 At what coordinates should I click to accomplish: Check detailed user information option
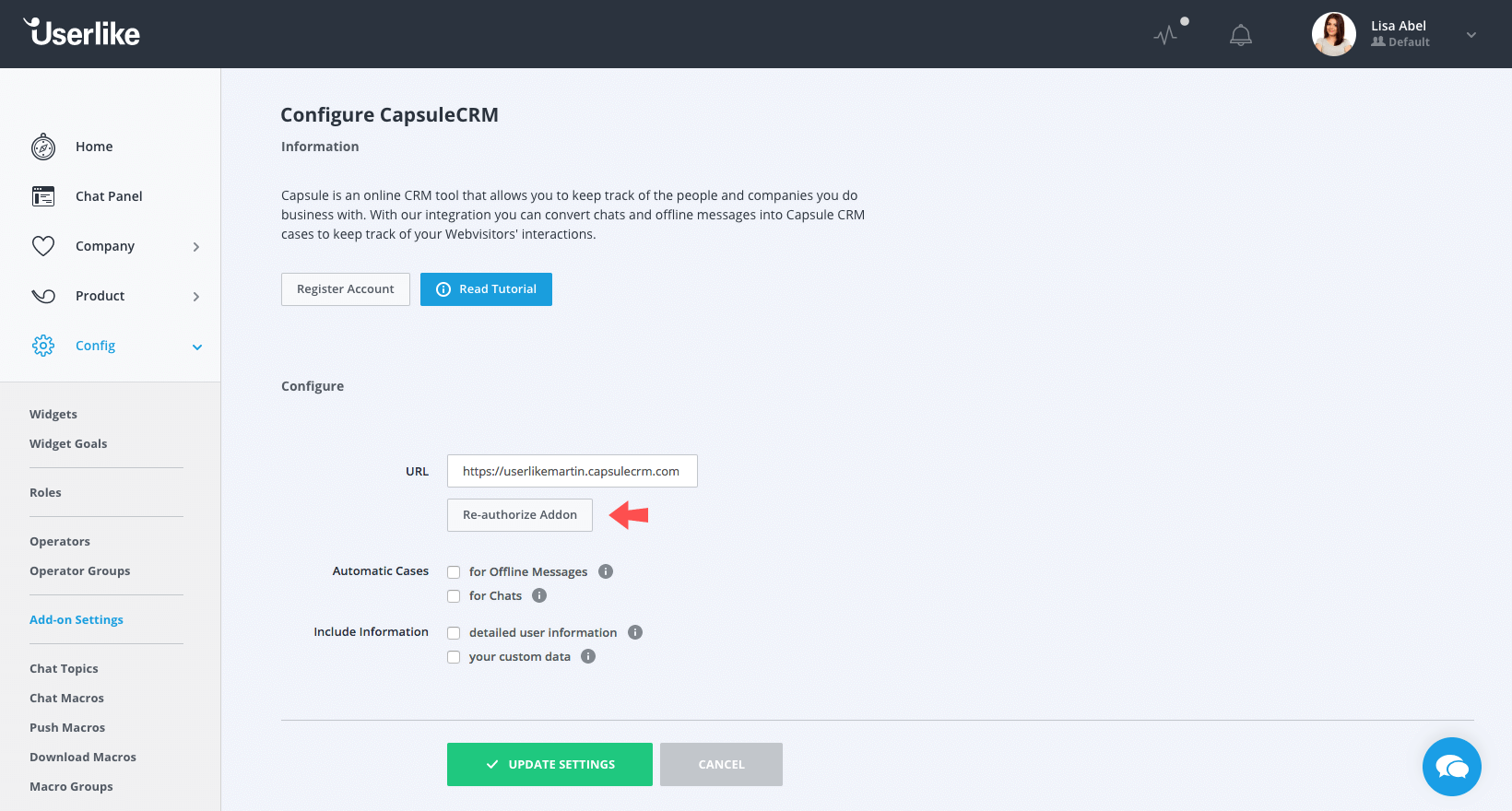tap(454, 633)
